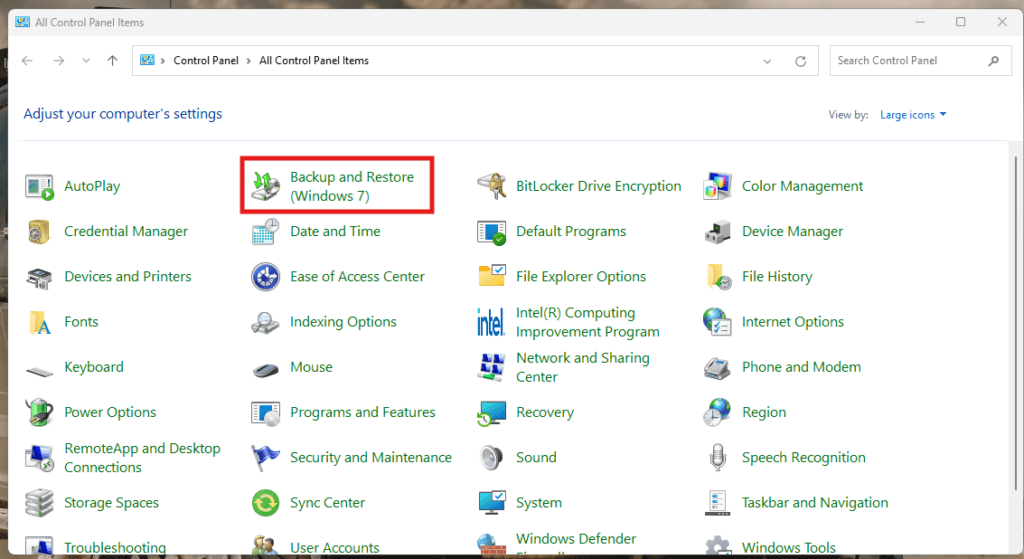
Task: Open the recent locations chevron
Action: coord(86,61)
